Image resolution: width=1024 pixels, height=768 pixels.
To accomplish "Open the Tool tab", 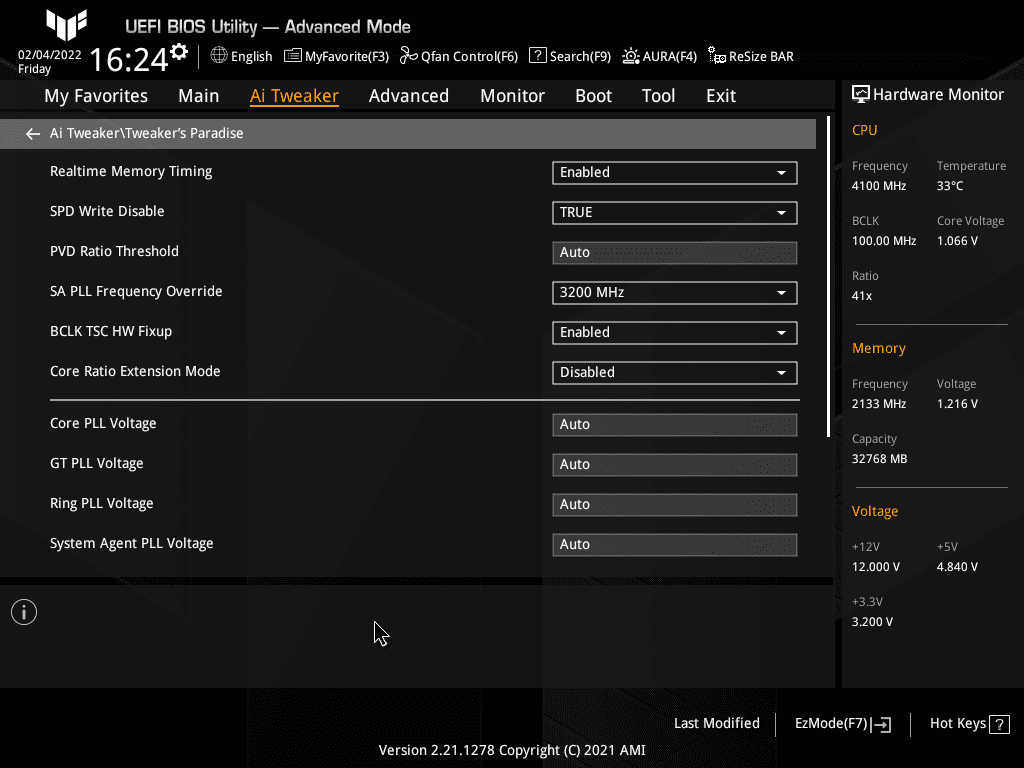I will tap(658, 96).
